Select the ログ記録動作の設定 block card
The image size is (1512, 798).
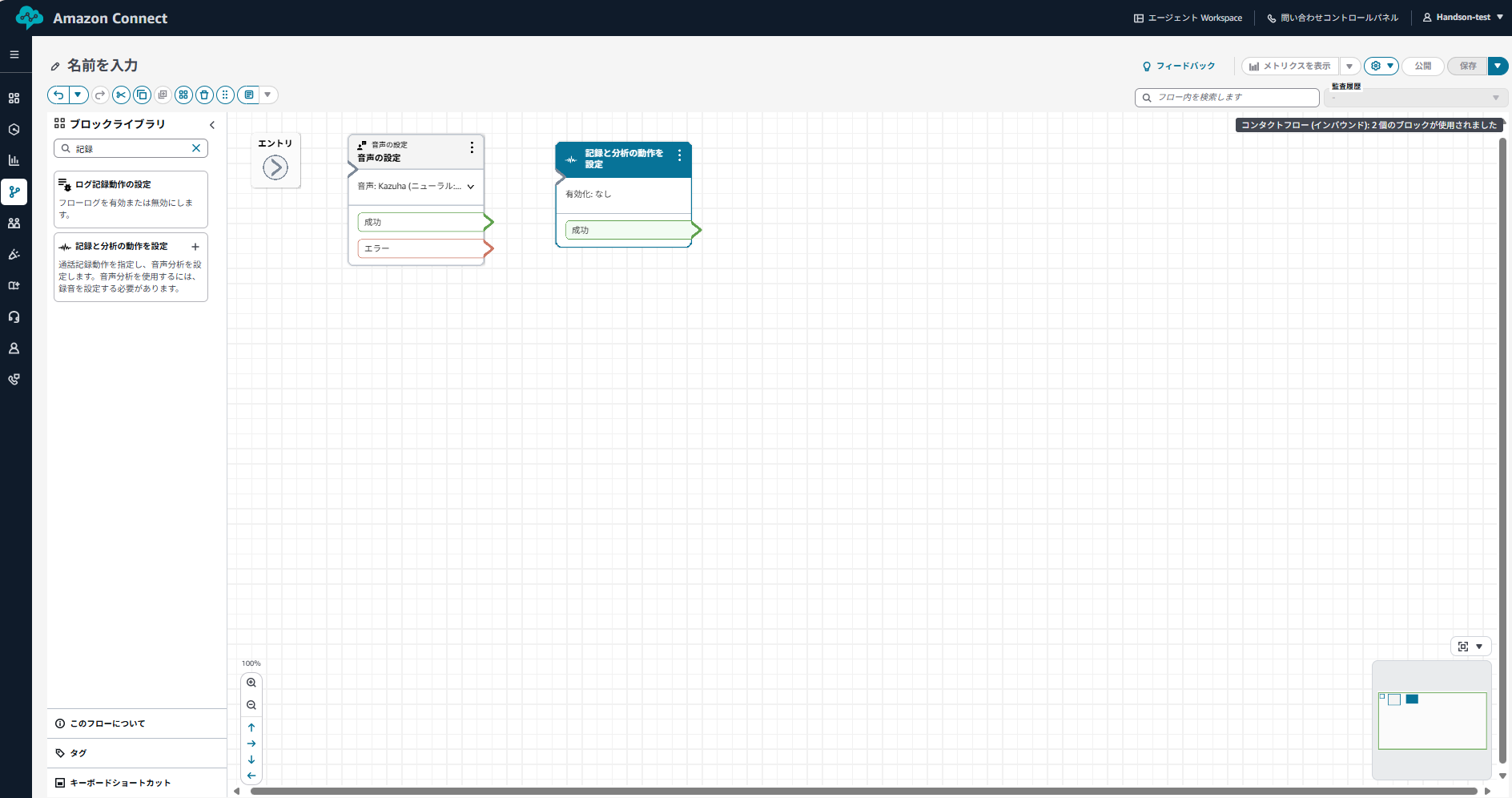tap(131, 199)
